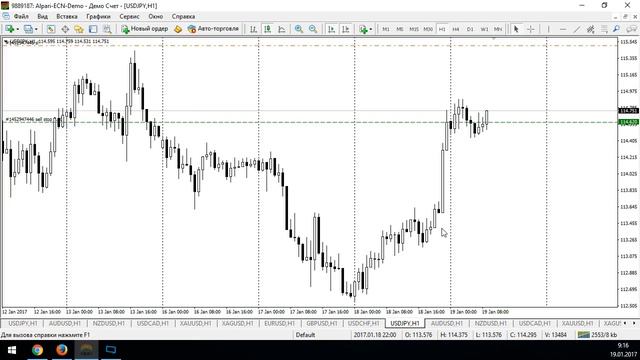Select the arrow cursor tool
640x360 pixels.
(x=516, y=29)
